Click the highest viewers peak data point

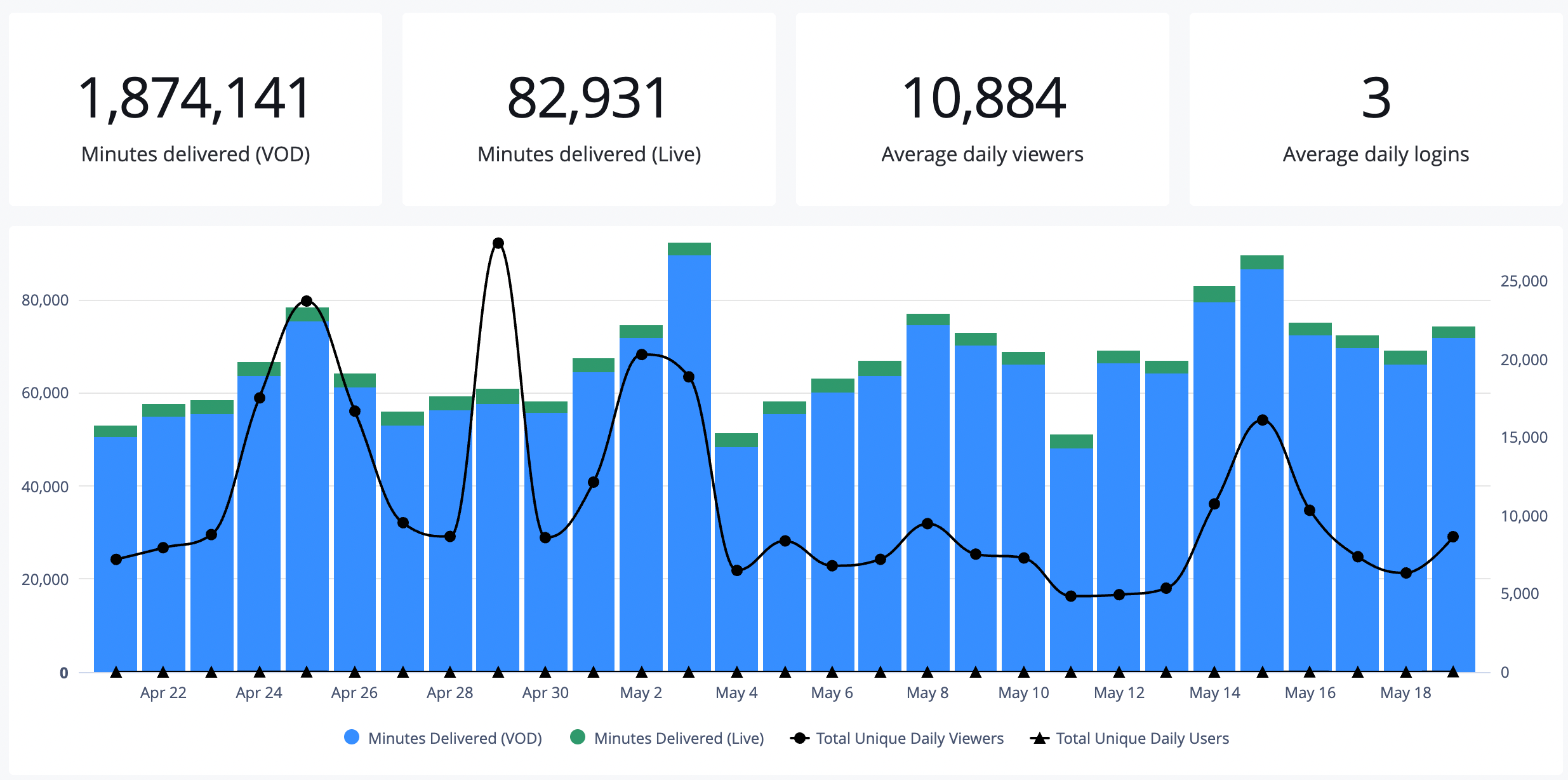(498, 243)
